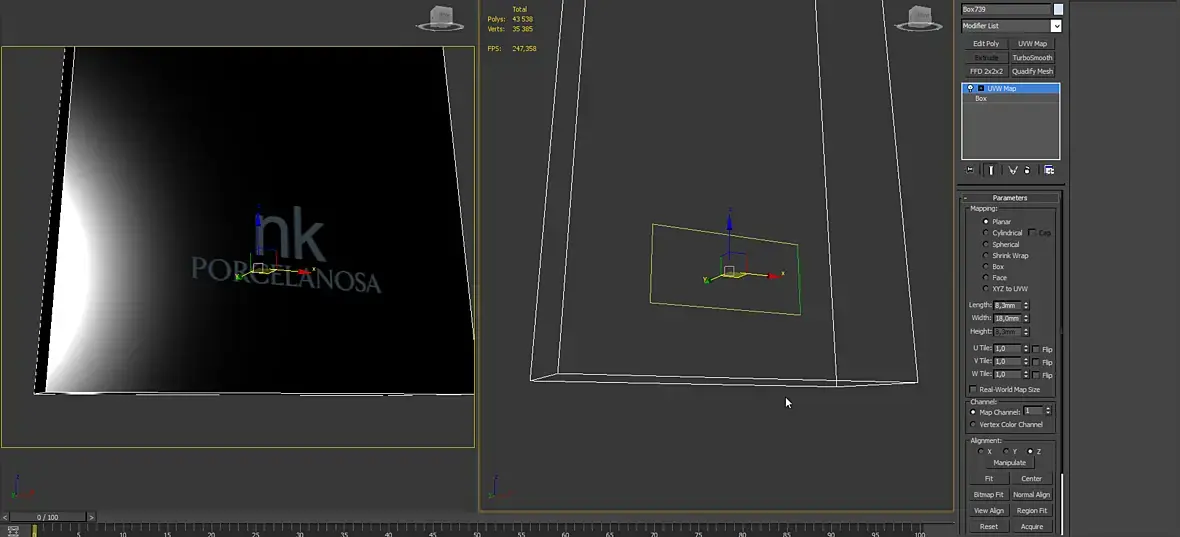Click the U Tile spinner arrows
Viewport: 1180px width, 537px height.
tap(1026, 349)
